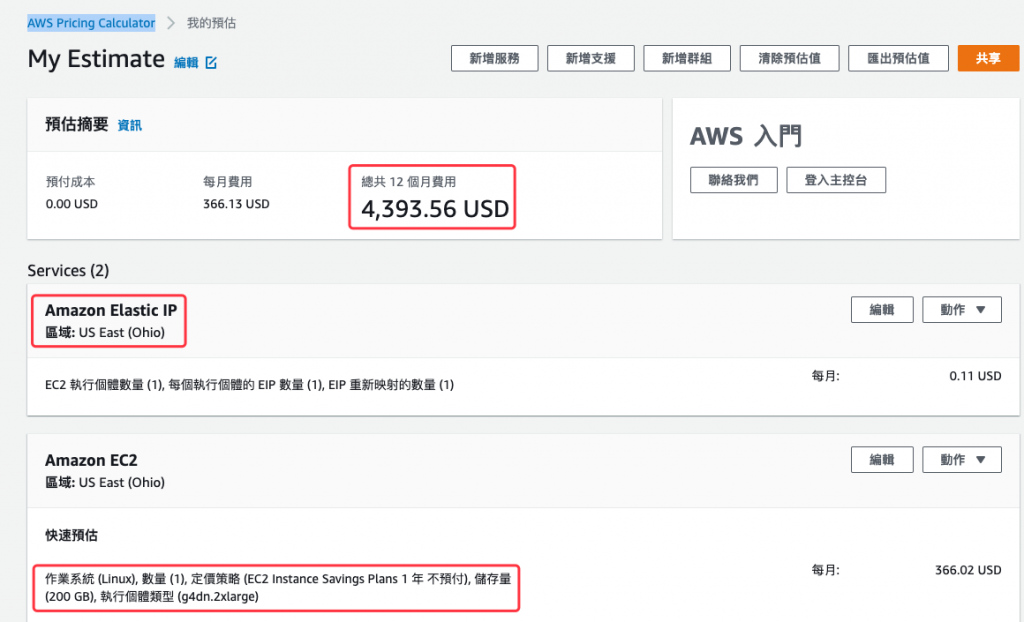Click the 匯出預估值 button
Viewport: 1024px width, 622px height.
click(898, 58)
